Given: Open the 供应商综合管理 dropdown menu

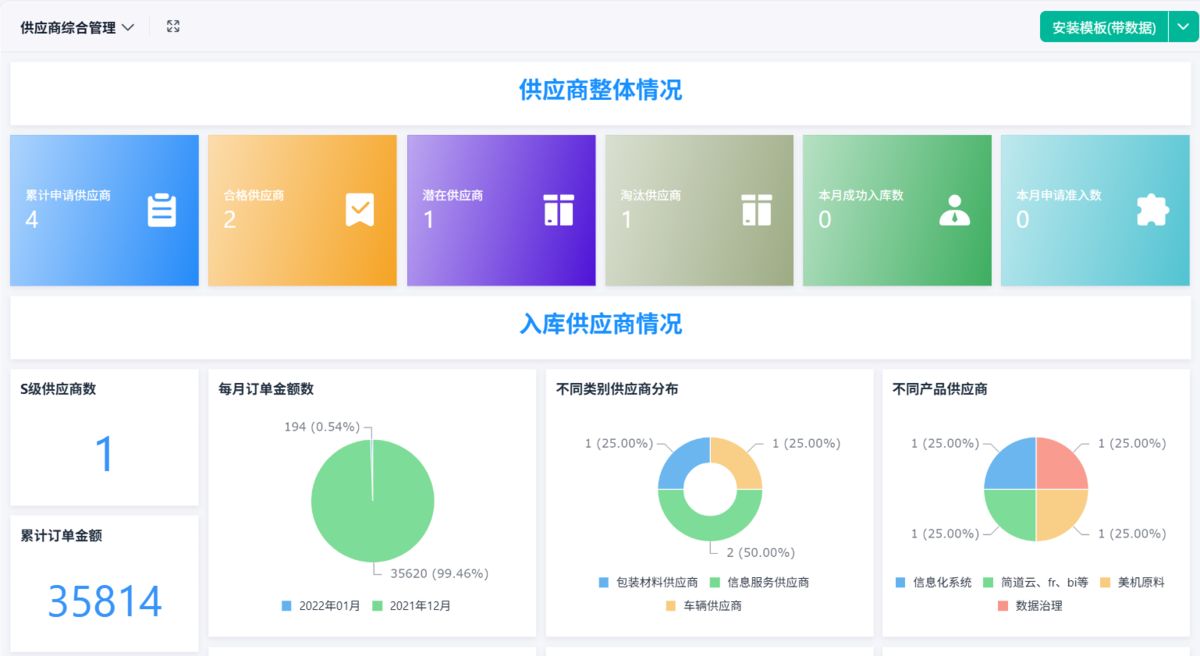Looking at the screenshot, I should 77,28.
